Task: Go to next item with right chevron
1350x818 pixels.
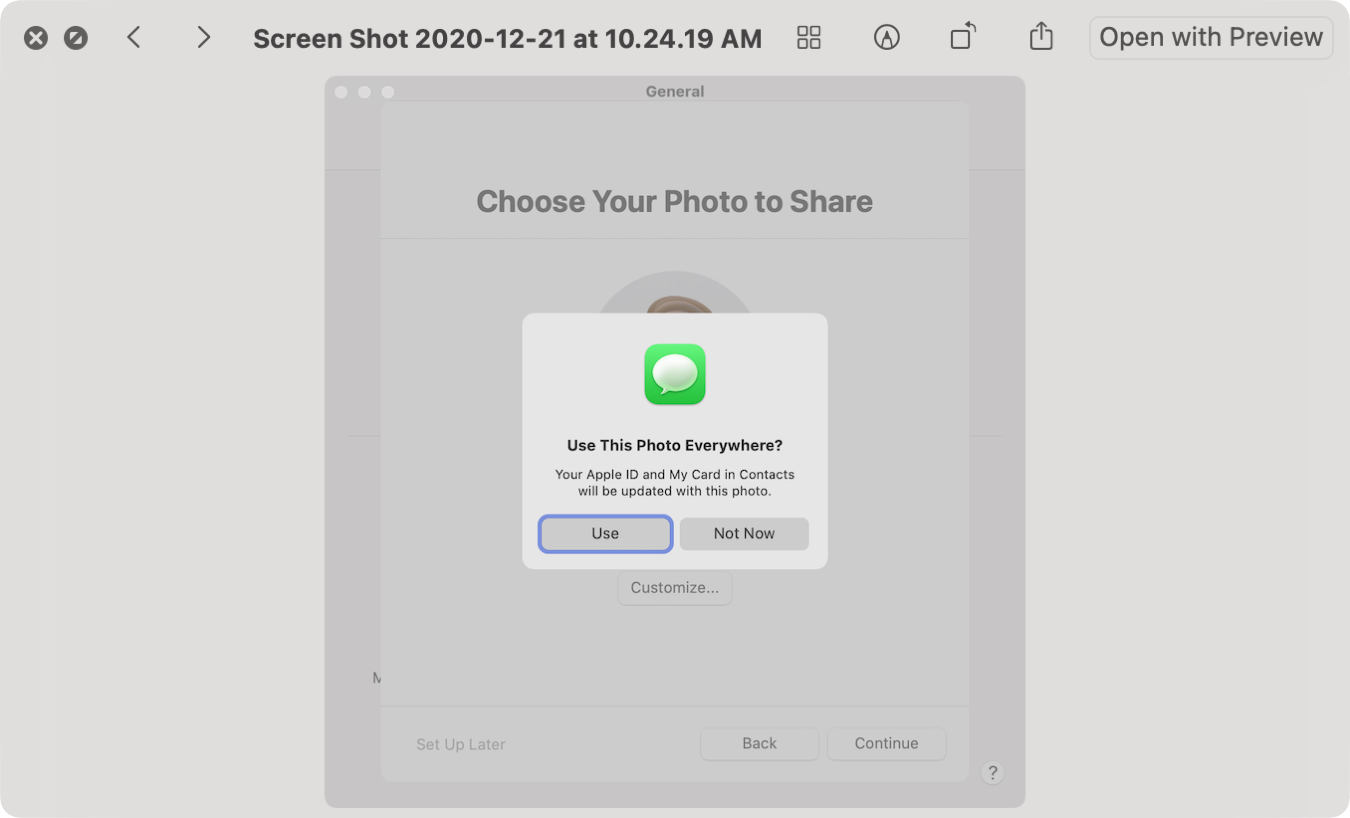Action: (x=203, y=38)
